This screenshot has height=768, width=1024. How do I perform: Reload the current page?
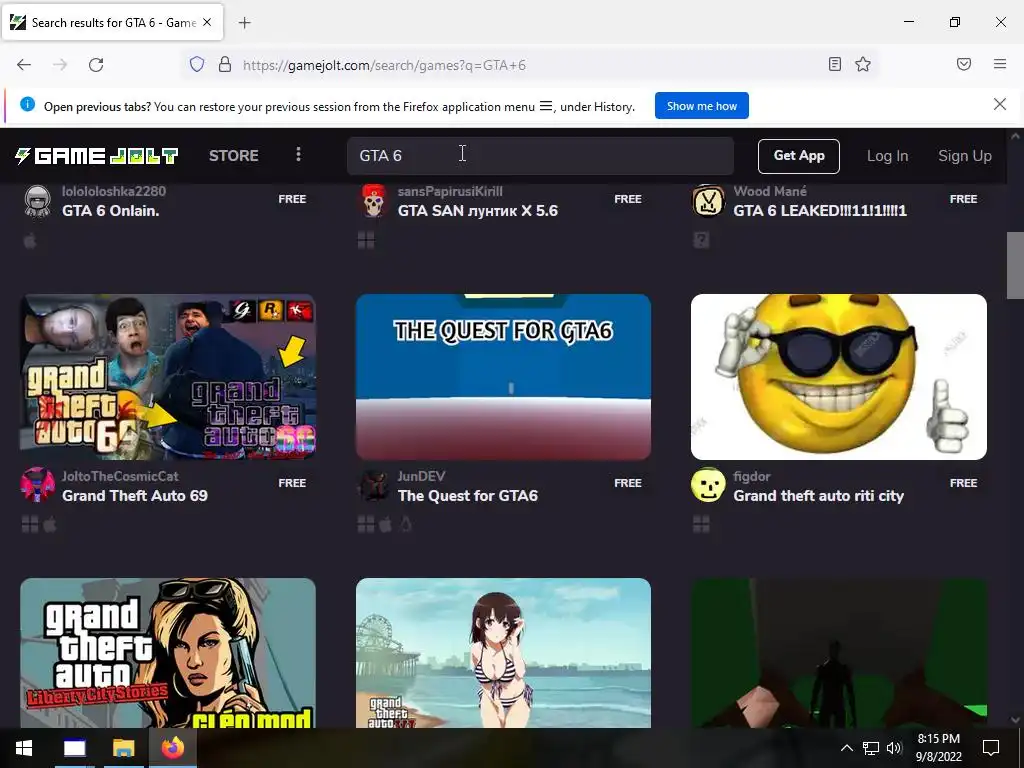[96, 65]
